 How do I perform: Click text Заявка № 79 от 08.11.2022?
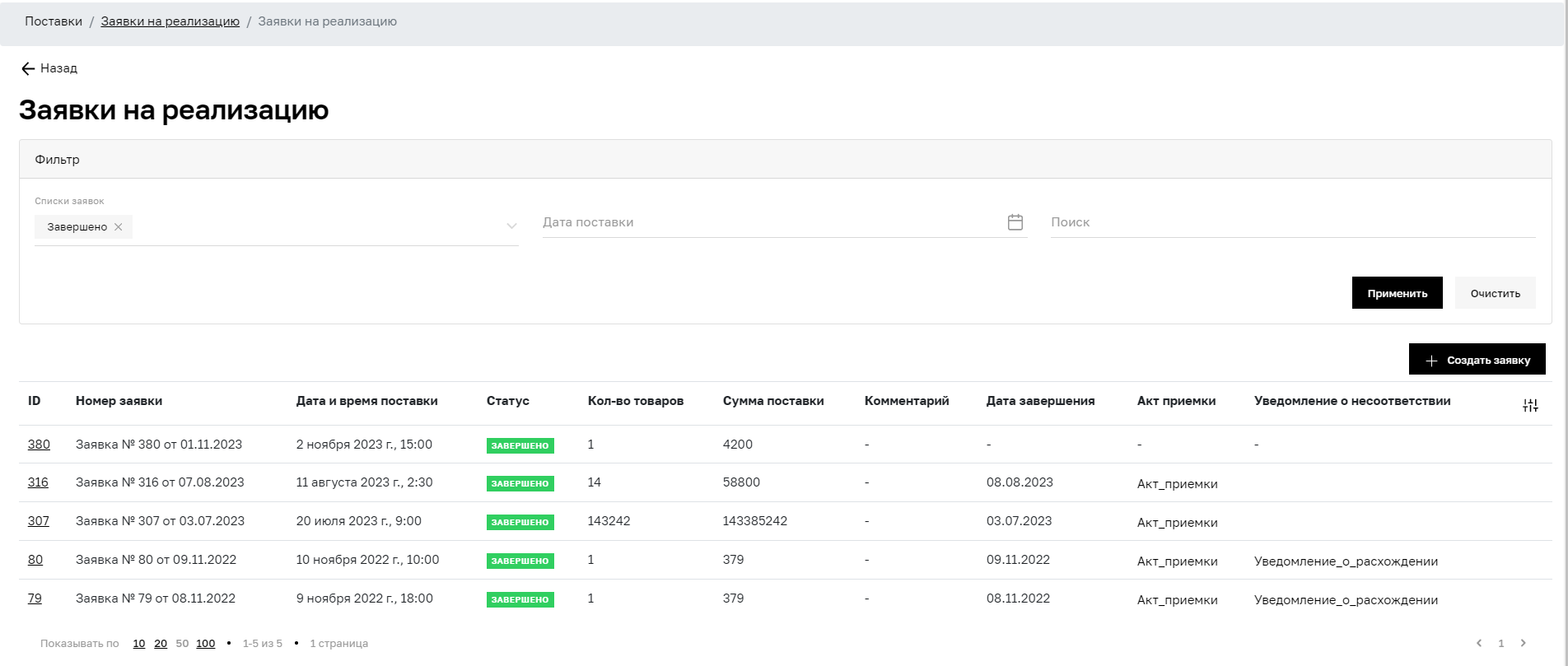click(156, 598)
